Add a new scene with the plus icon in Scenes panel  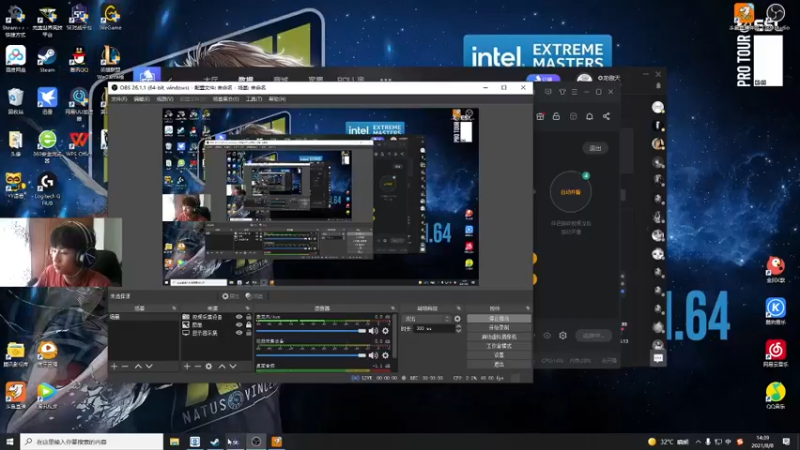pyautogui.click(x=114, y=366)
